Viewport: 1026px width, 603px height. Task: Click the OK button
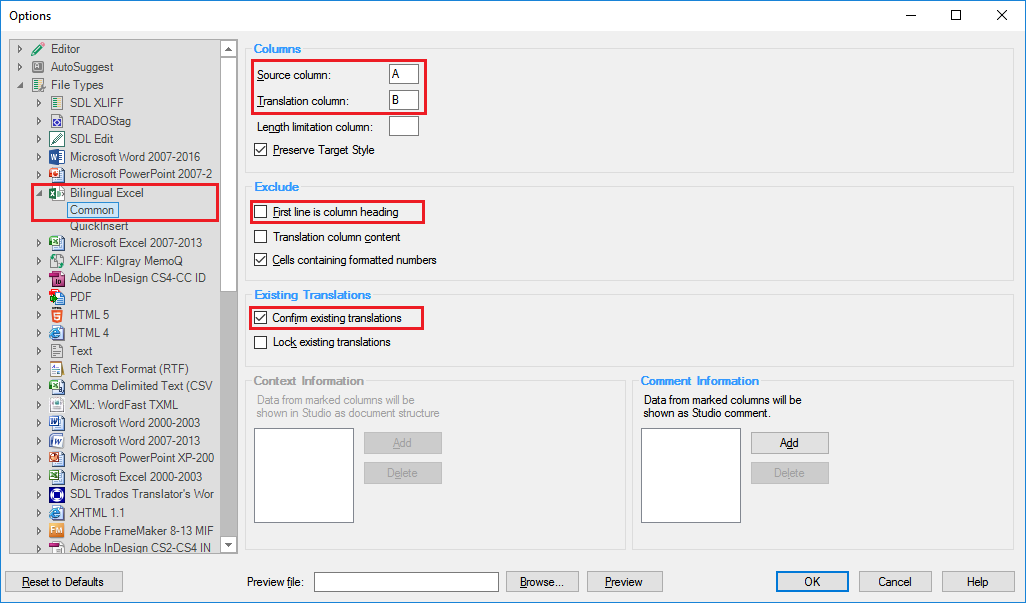click(x=812, y=581)
